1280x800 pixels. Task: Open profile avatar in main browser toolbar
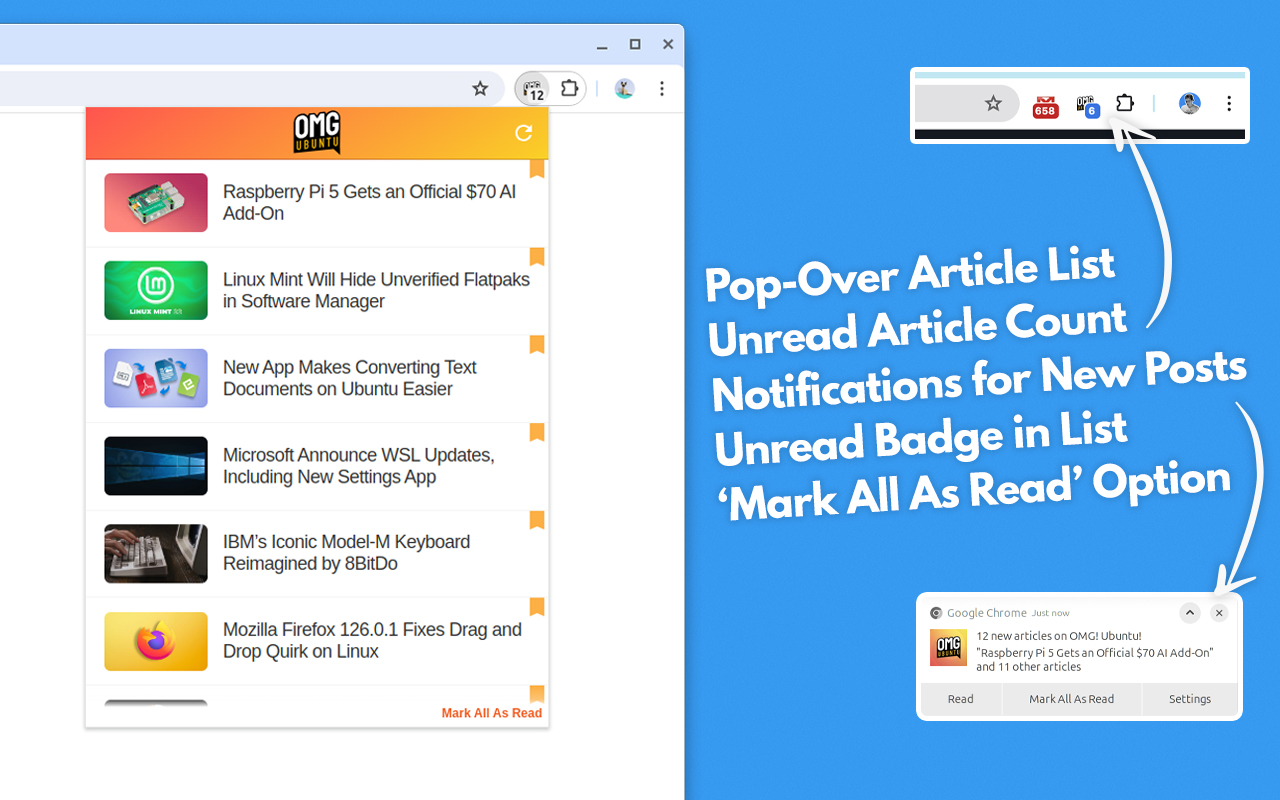point(625,89)
